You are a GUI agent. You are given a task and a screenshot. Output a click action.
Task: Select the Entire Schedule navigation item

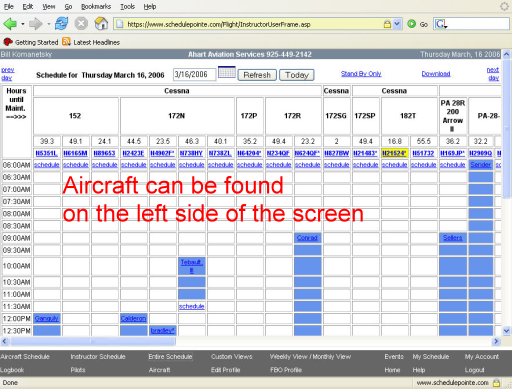170,356
